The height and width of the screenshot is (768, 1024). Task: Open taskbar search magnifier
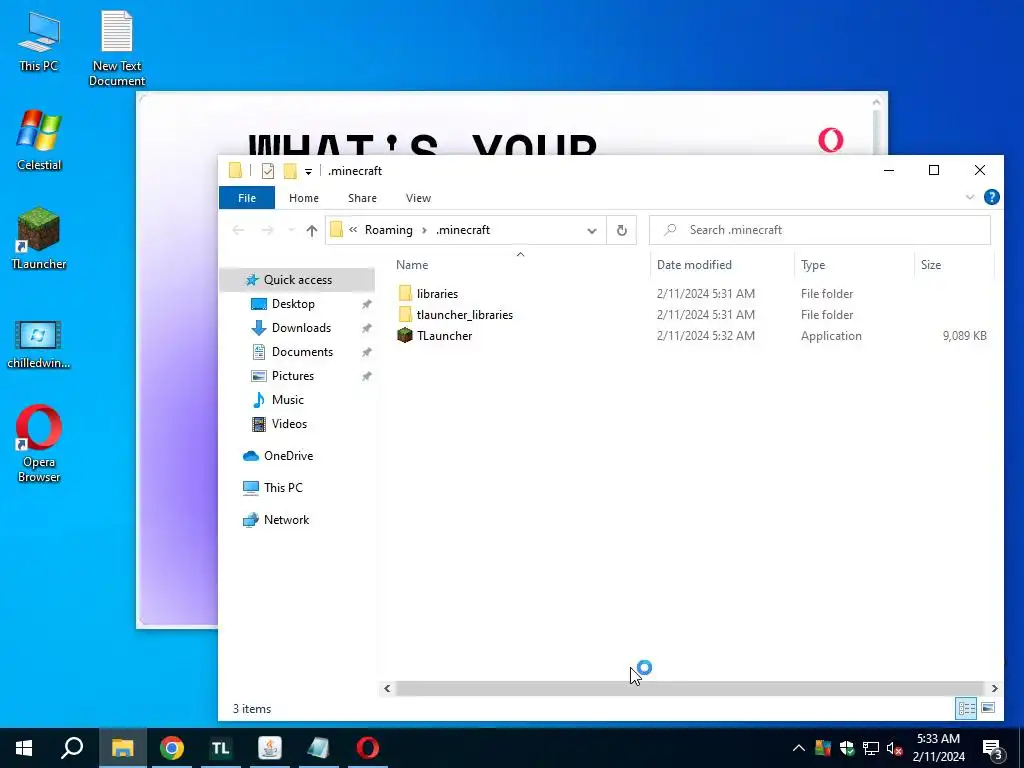click(x=72, y=748)
